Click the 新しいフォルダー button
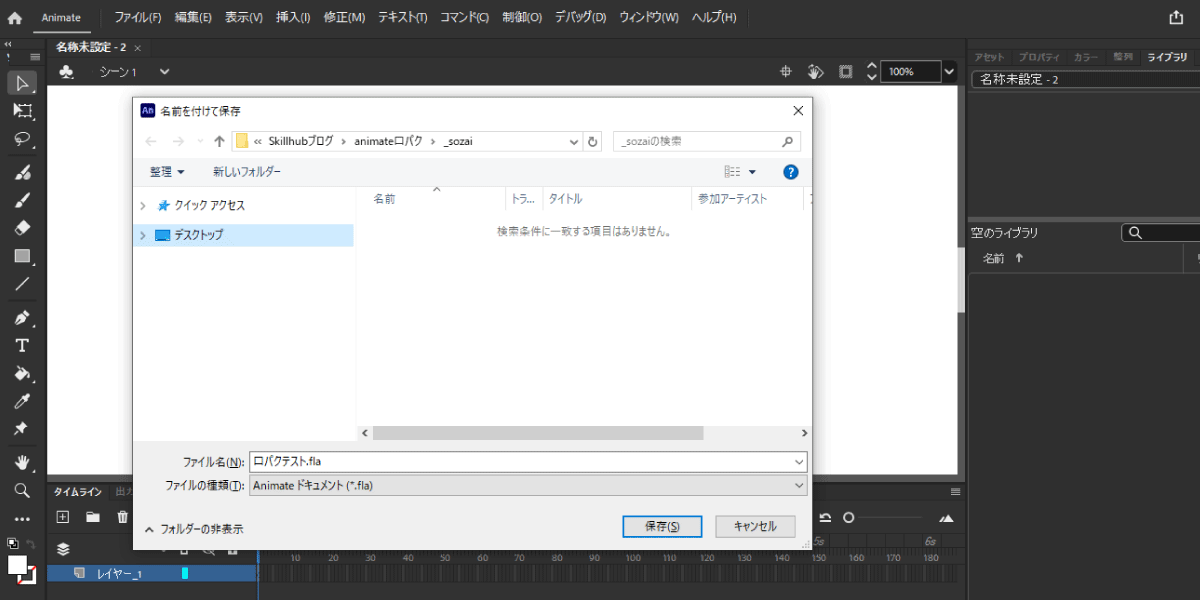1200x600 pixels. coord(247,172)
